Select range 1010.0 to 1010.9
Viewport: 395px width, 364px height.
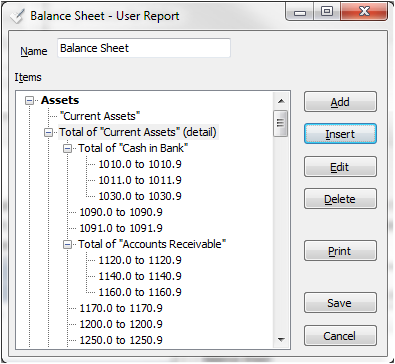pos(140,164)
